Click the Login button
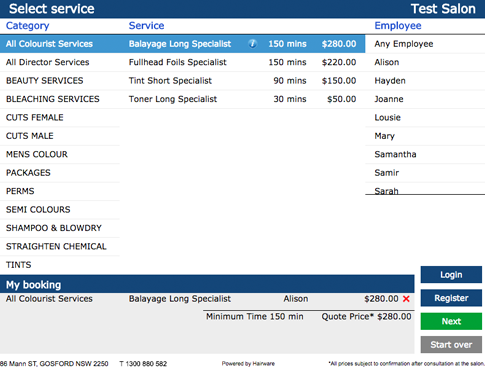The width and height of the screenshot is (485, 370). [x=451, y=275]
